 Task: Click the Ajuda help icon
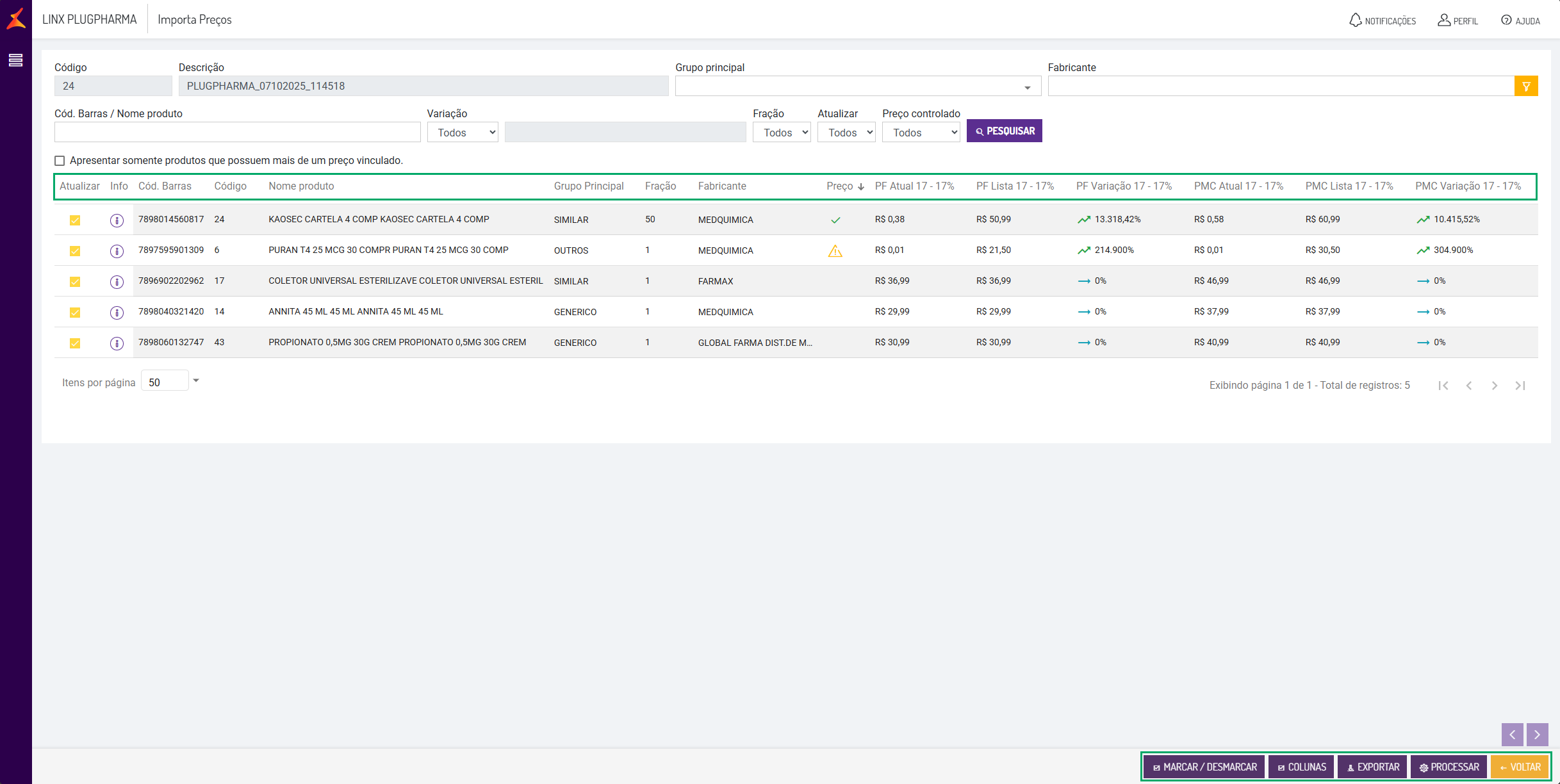coord(1506,20)
